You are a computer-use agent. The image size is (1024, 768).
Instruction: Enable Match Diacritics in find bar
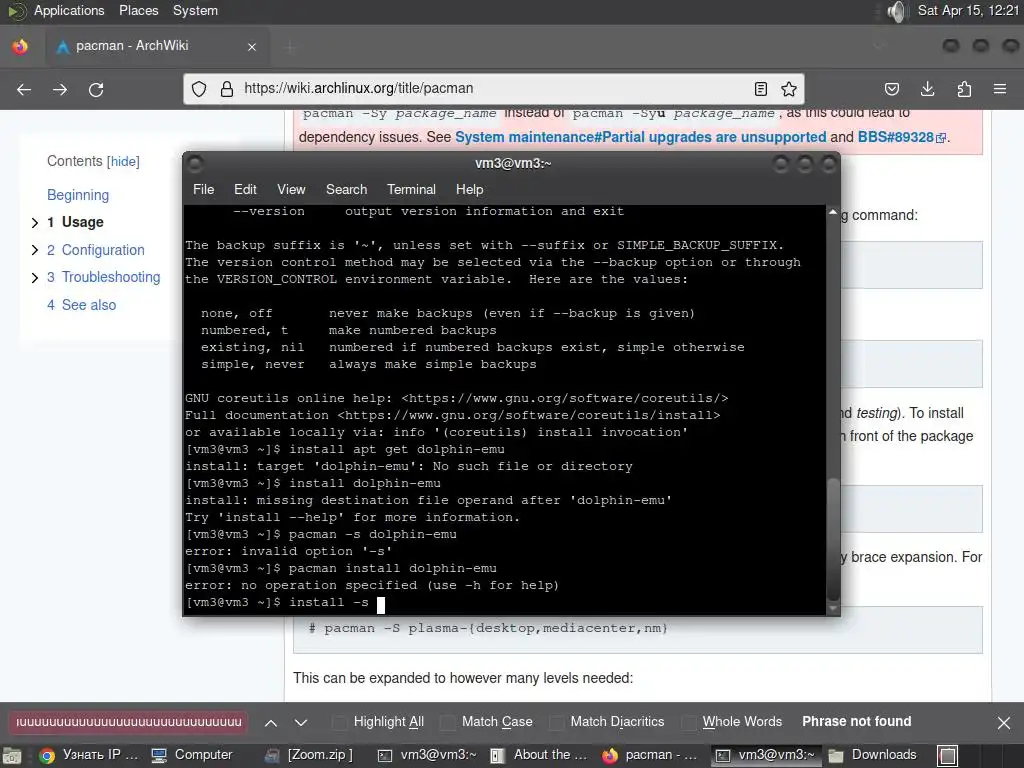[607, 722]
